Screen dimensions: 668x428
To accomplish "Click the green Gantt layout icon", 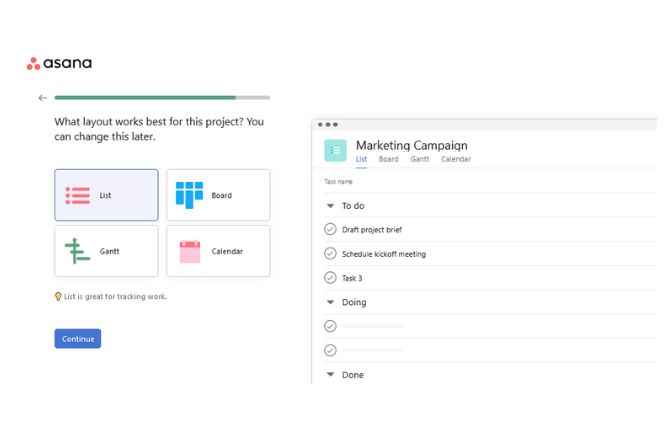I will 77,251.
